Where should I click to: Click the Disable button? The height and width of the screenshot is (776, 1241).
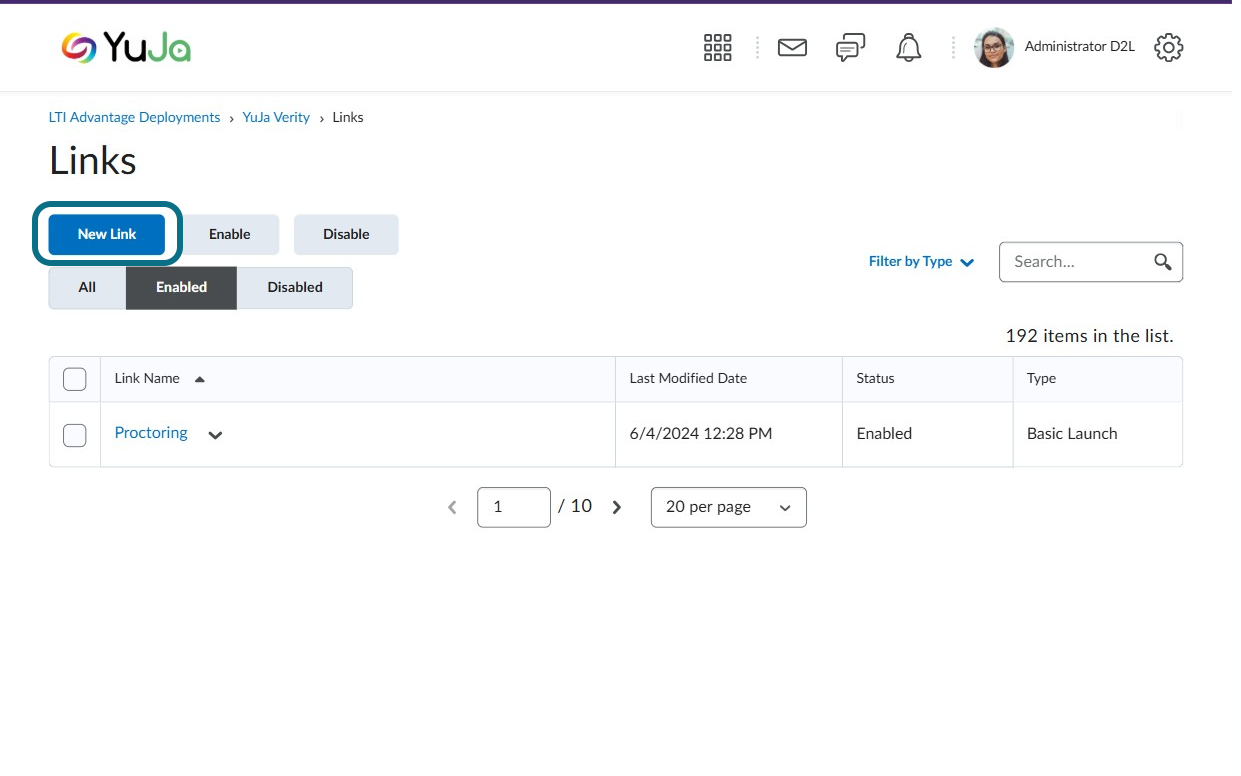tap(346, 234)
